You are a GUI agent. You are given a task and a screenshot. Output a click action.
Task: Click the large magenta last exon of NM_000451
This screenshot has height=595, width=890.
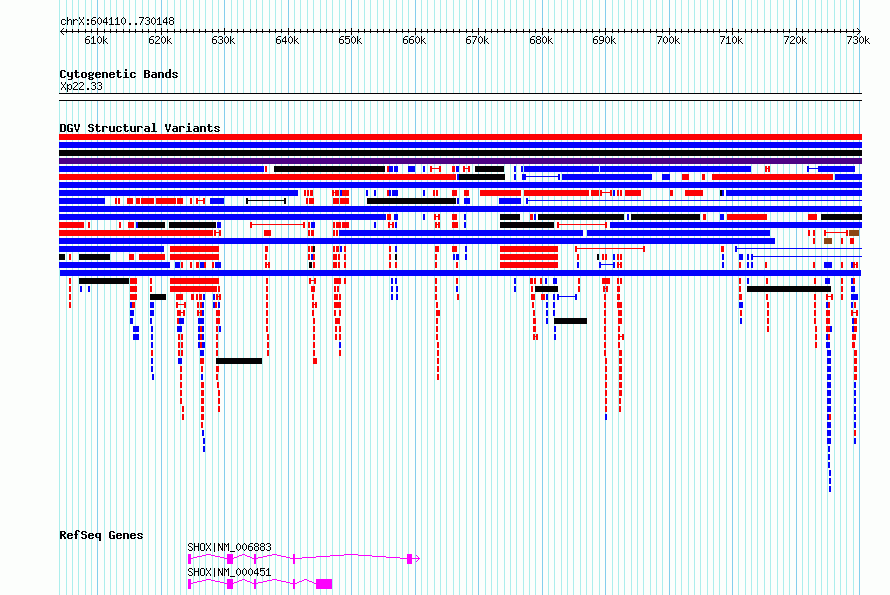pyautogui.click(x=324, y=584)
